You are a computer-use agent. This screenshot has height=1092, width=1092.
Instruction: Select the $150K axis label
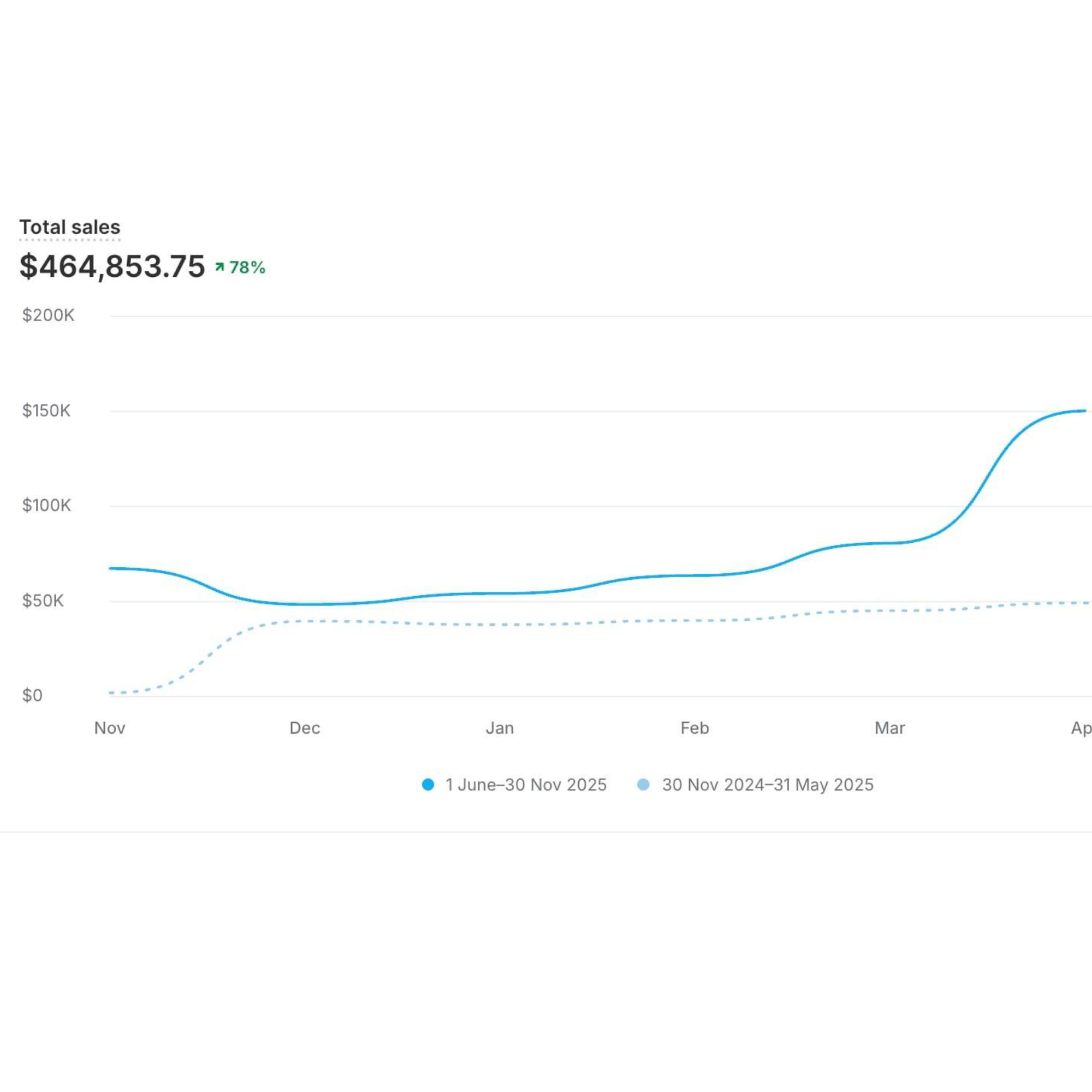(46, 411)
